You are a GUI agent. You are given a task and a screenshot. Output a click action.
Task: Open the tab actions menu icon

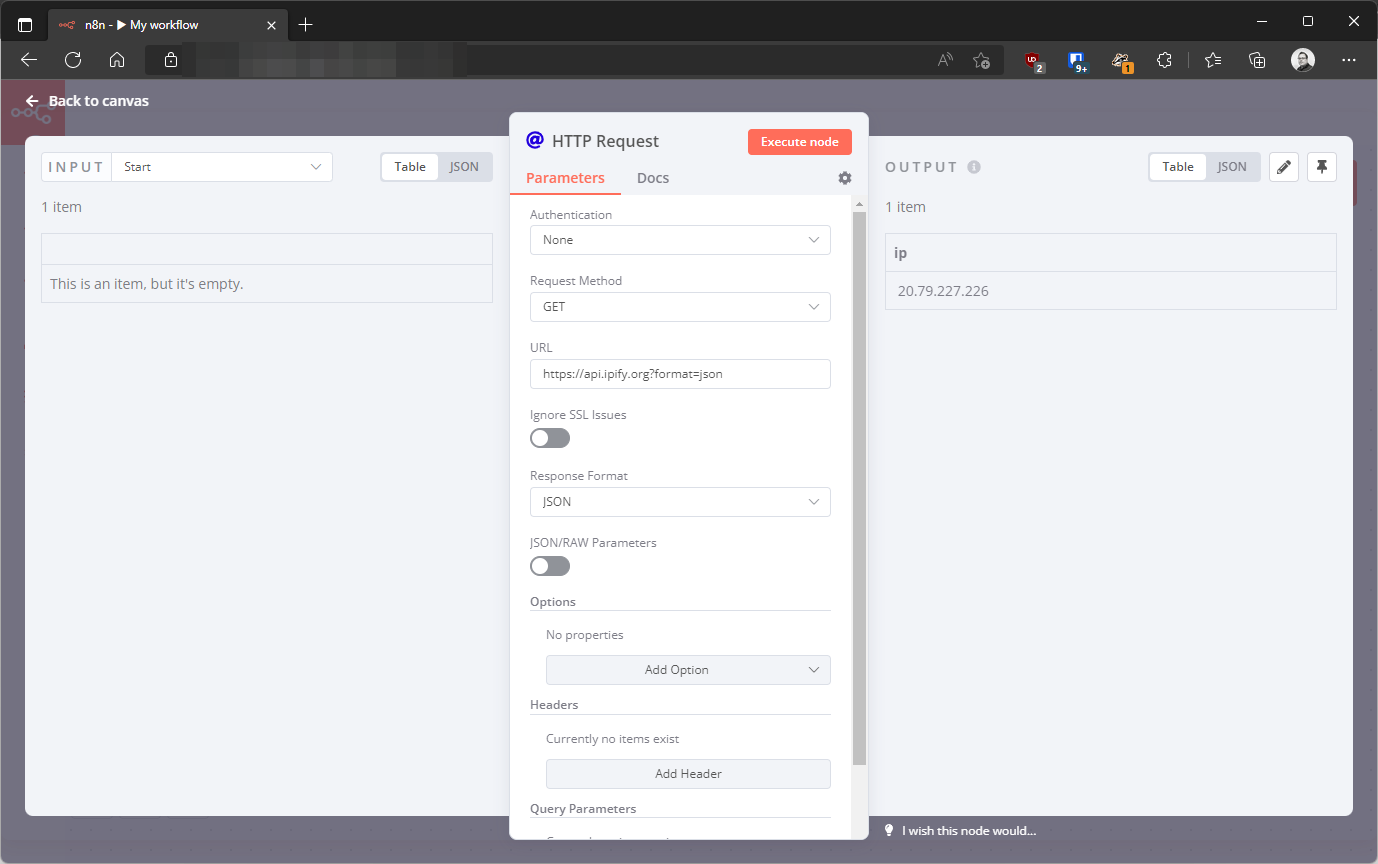25,25
